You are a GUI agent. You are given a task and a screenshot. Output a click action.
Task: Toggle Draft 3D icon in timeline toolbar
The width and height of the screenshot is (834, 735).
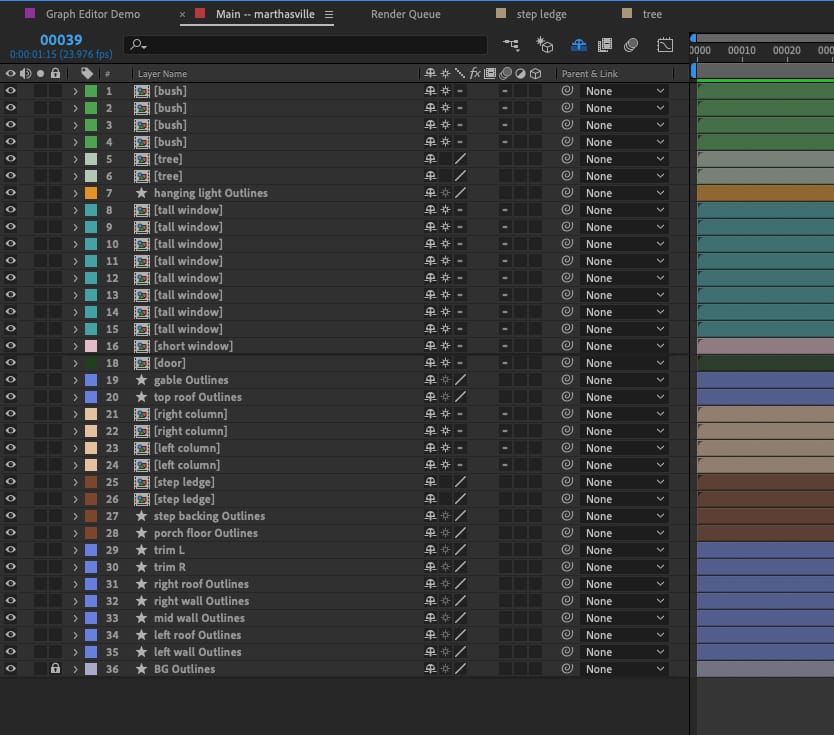point(545,45)
